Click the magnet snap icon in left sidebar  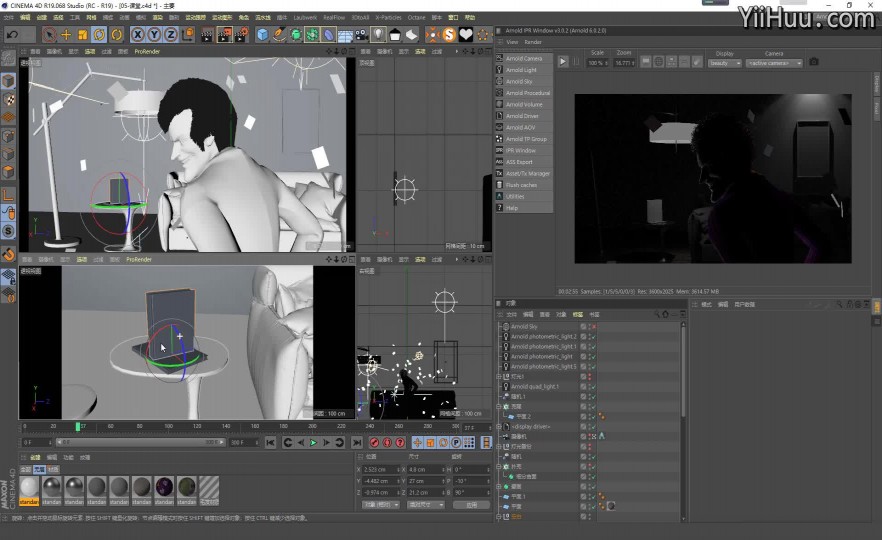(8, 255)
